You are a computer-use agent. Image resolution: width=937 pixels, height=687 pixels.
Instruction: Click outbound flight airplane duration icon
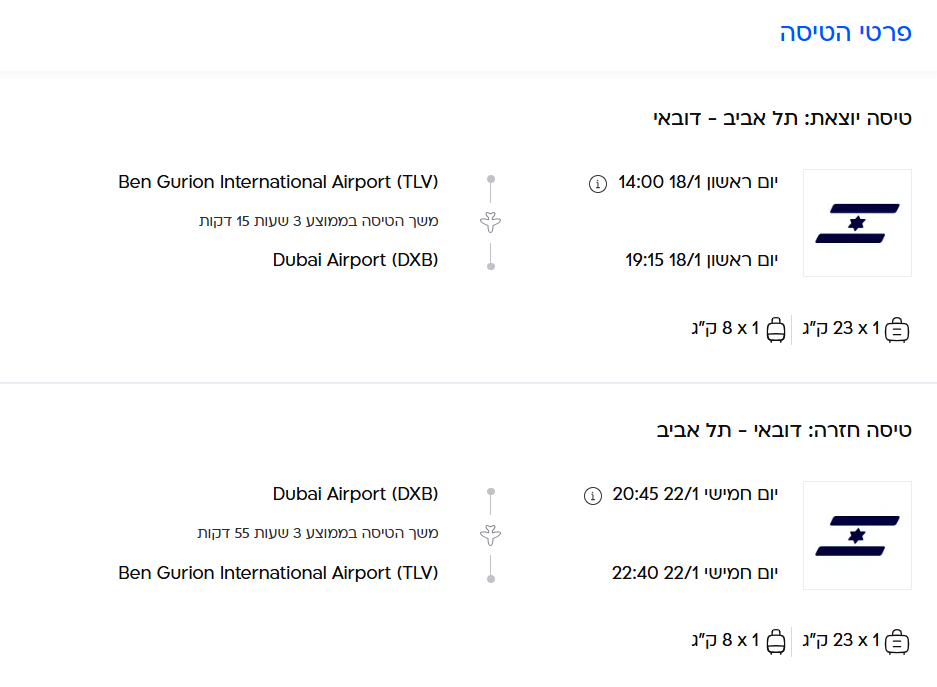490,221
